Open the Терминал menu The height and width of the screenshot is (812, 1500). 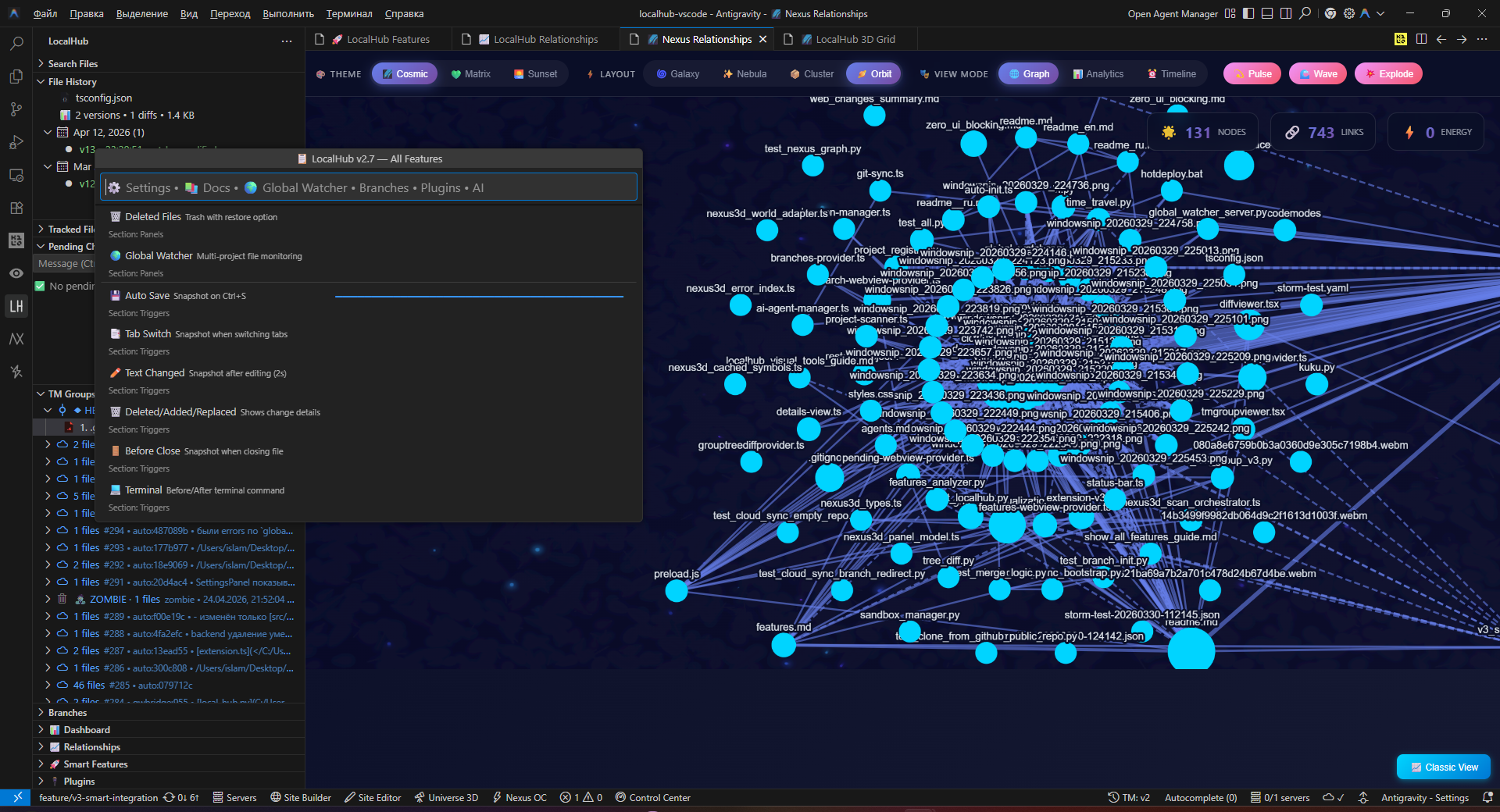pos(349,13)
